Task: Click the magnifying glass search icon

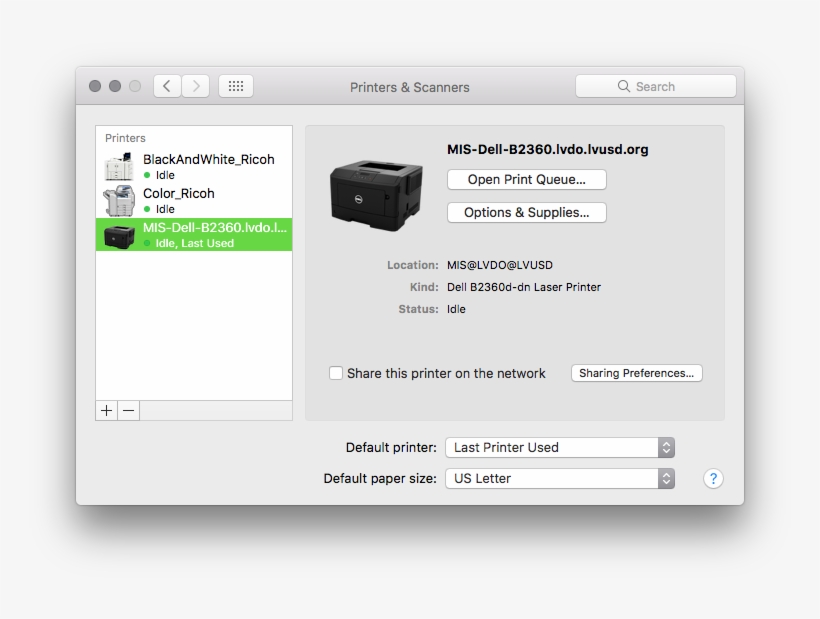Action: click(624, 87)
